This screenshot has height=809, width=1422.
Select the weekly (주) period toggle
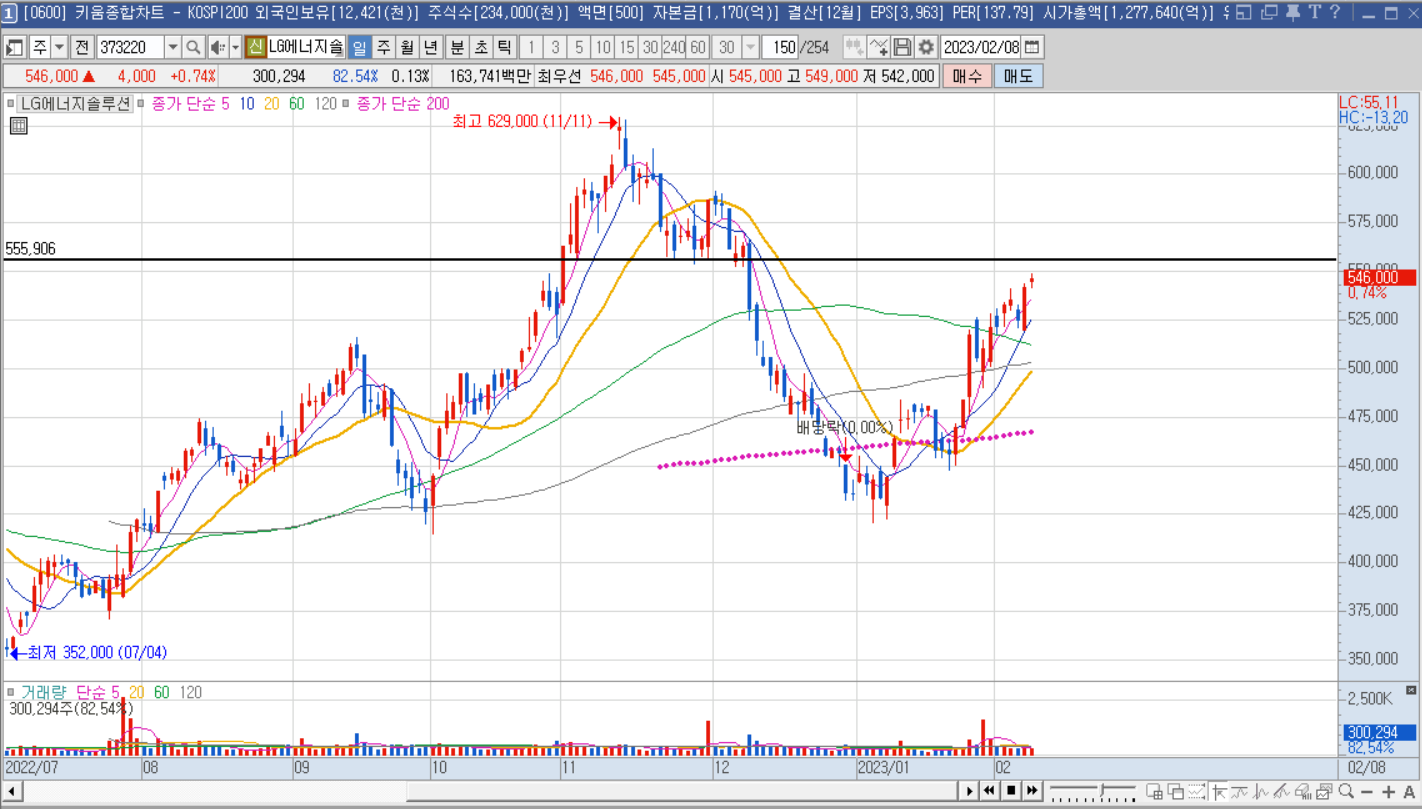click(x=383, y=47)
